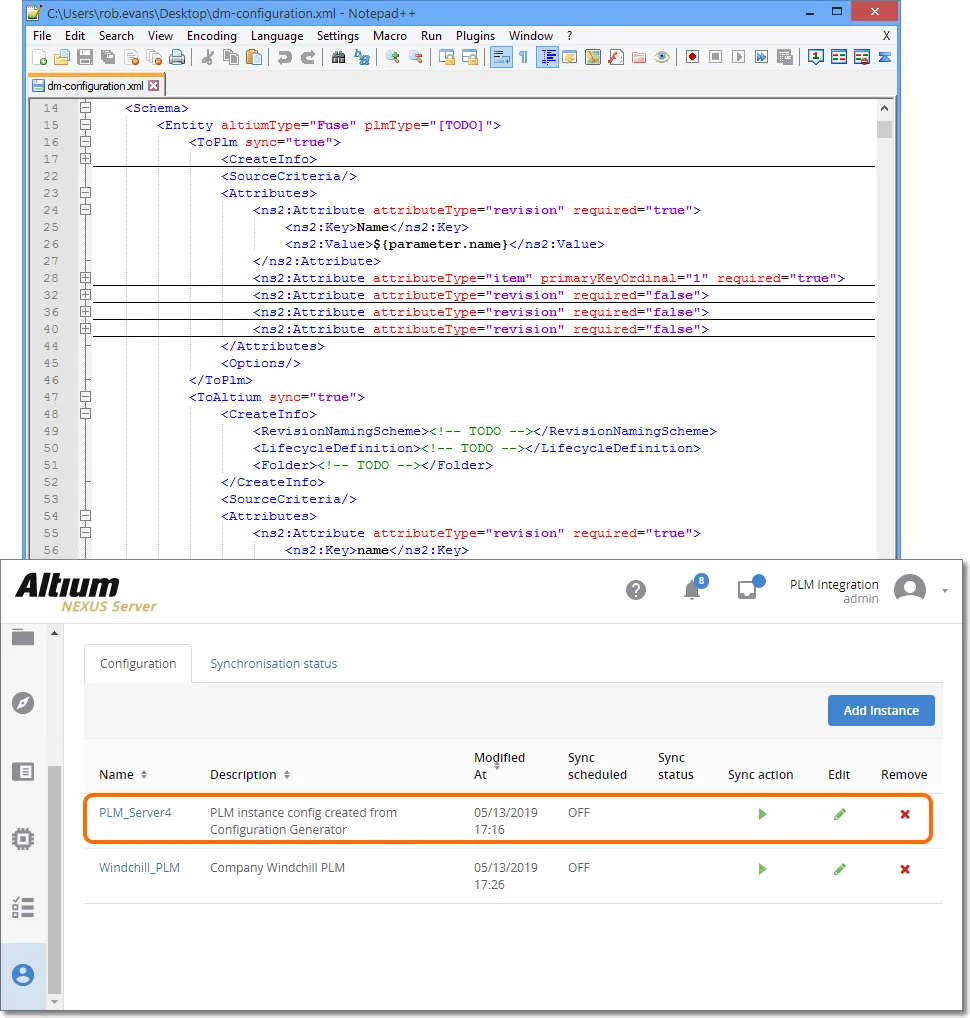Open the Language menu
The image size is (970, 1018).
coord(277,36)
